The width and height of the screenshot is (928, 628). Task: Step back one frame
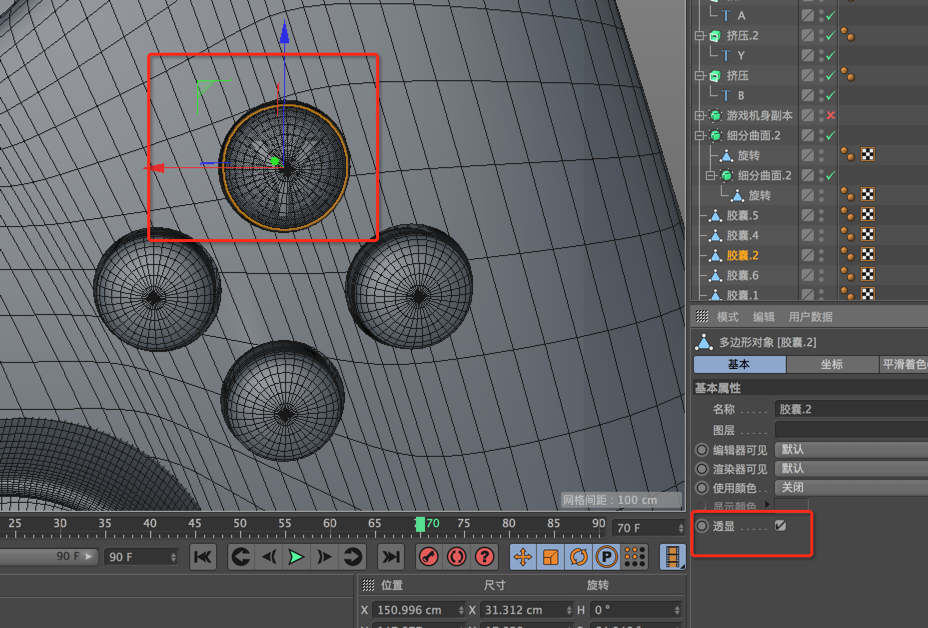269,557
